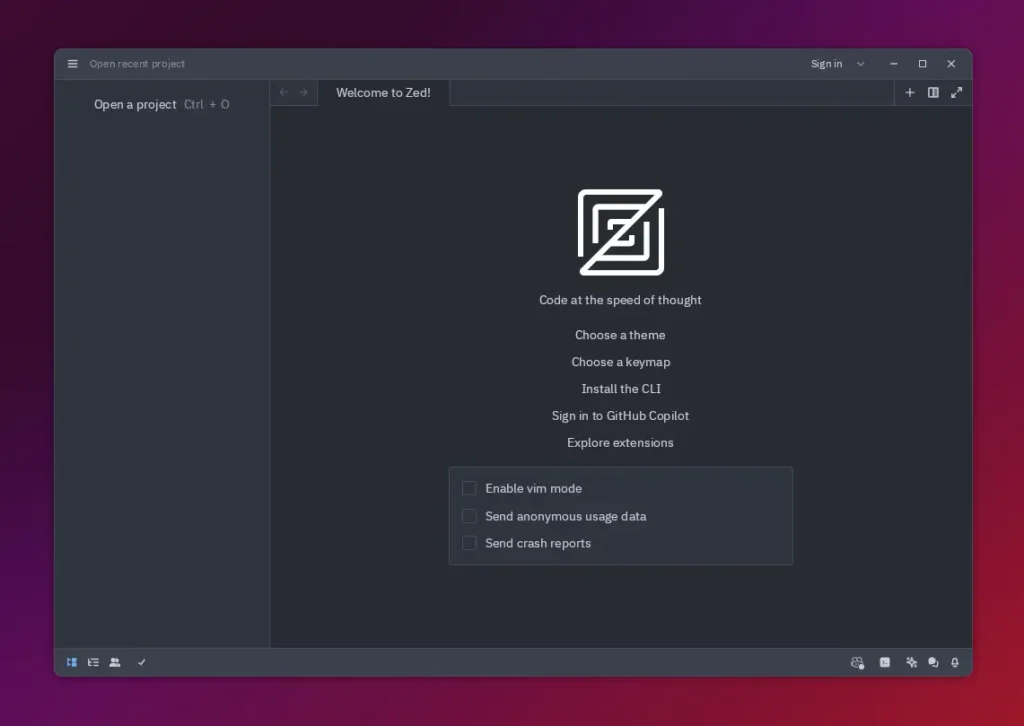Screen dimensions: 1024x726
Task: Expand the user menu chevron beside Sign in
Action: (x=861, y=64)
